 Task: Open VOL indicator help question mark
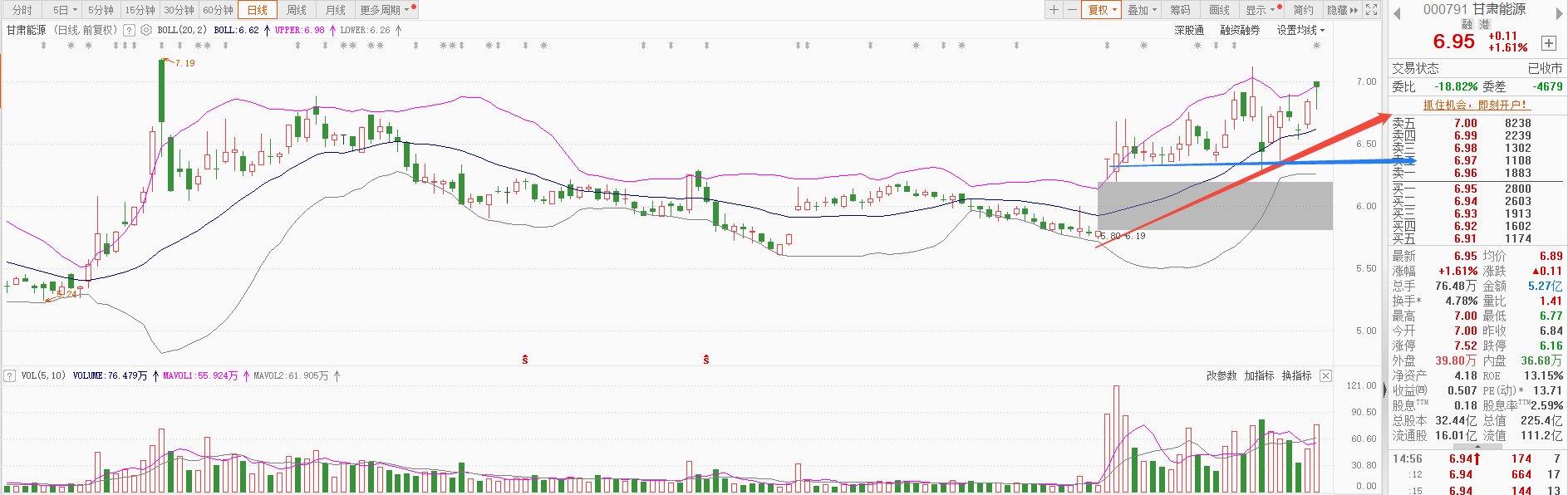(10, 376)
